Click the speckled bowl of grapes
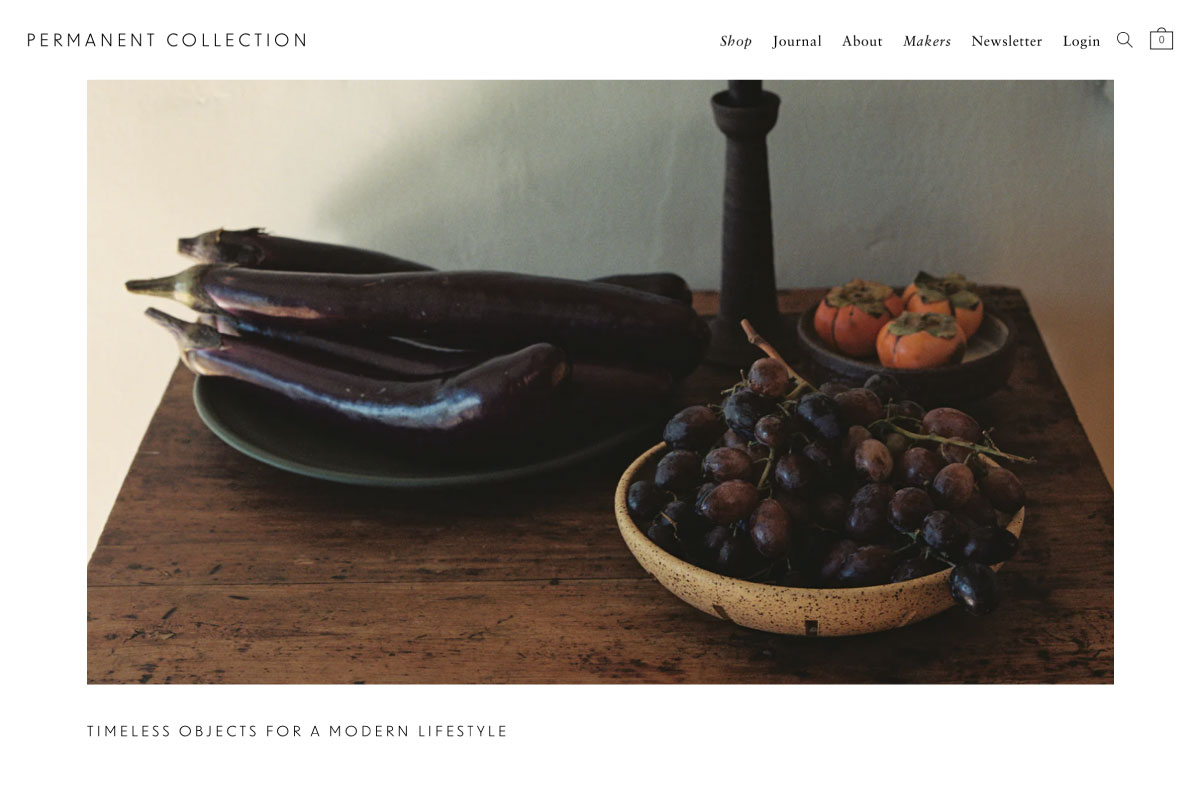 pos(820,520)
